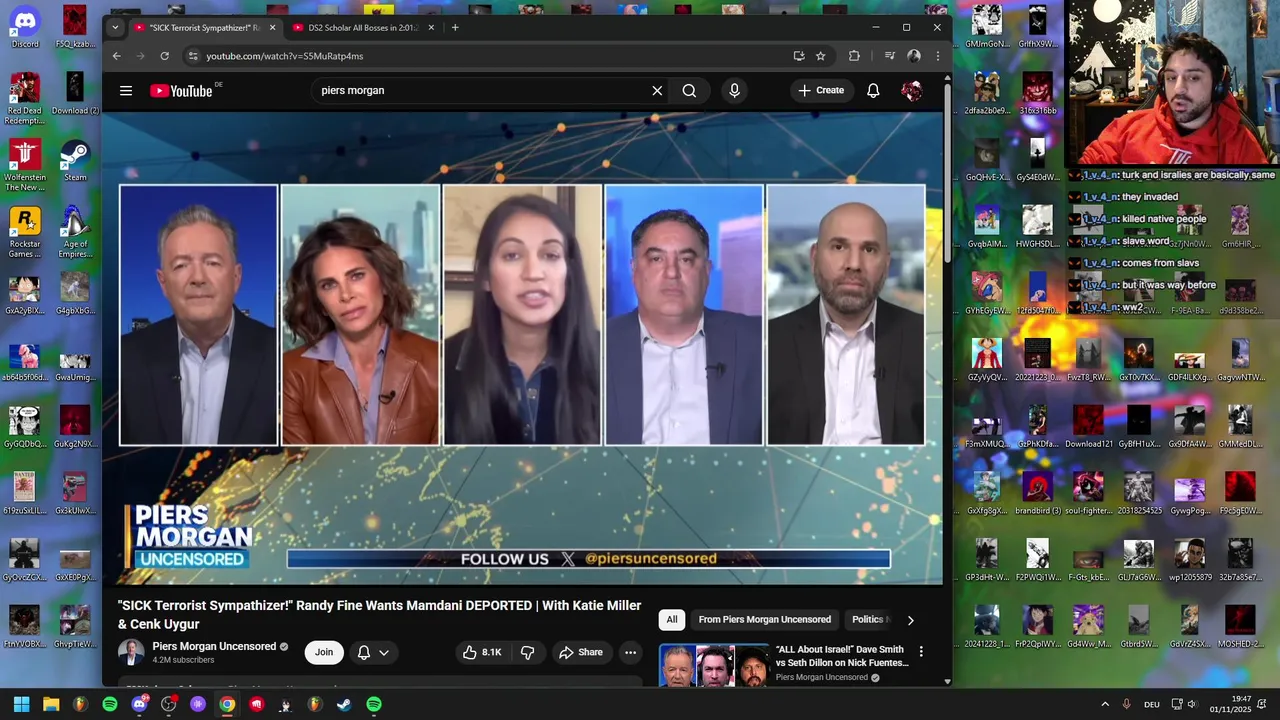Close the SICK Terrorist Sympathizer tab
1280x720 pixels.
coord(272,28)
